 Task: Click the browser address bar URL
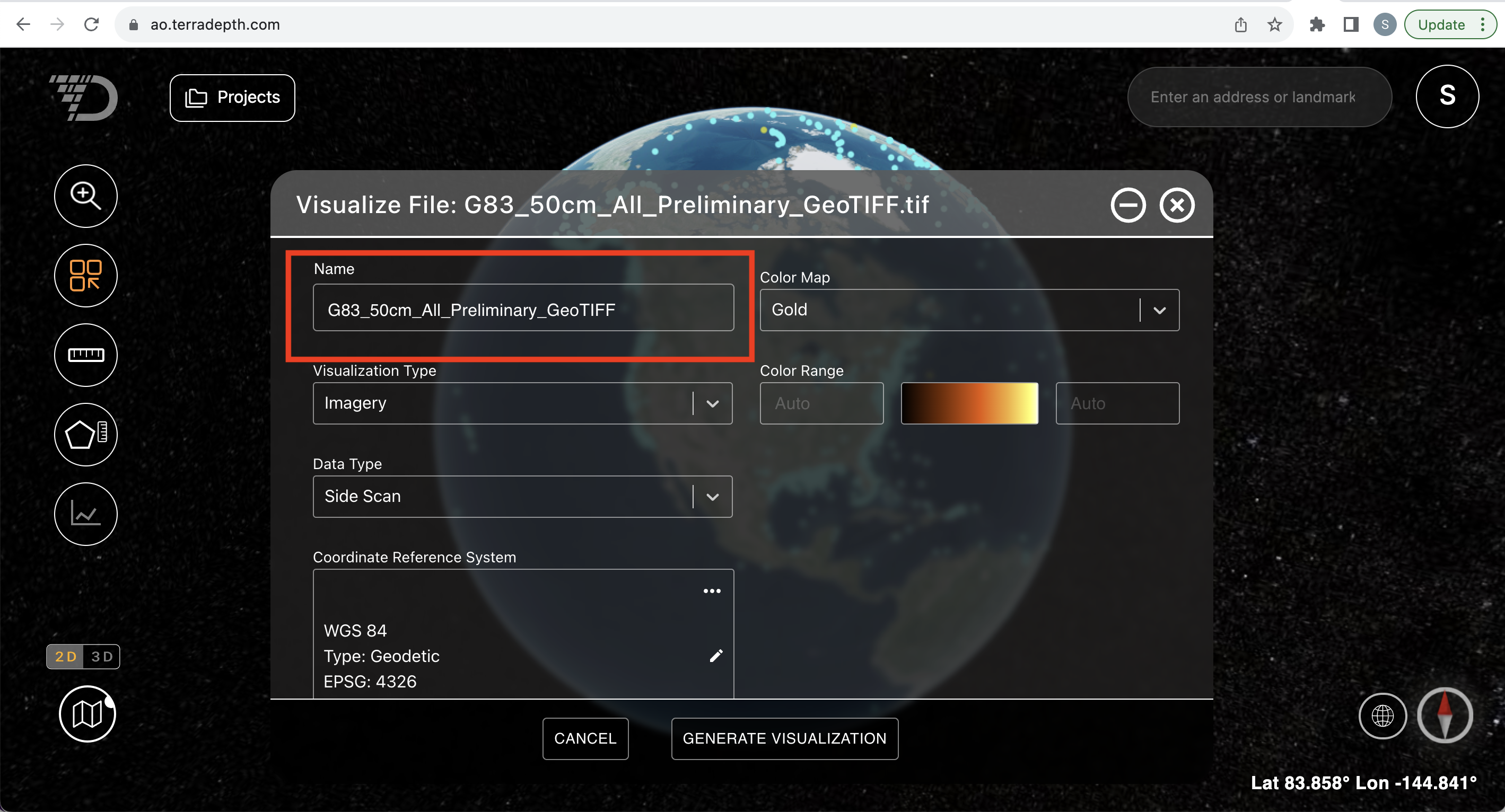click(215, 24)
